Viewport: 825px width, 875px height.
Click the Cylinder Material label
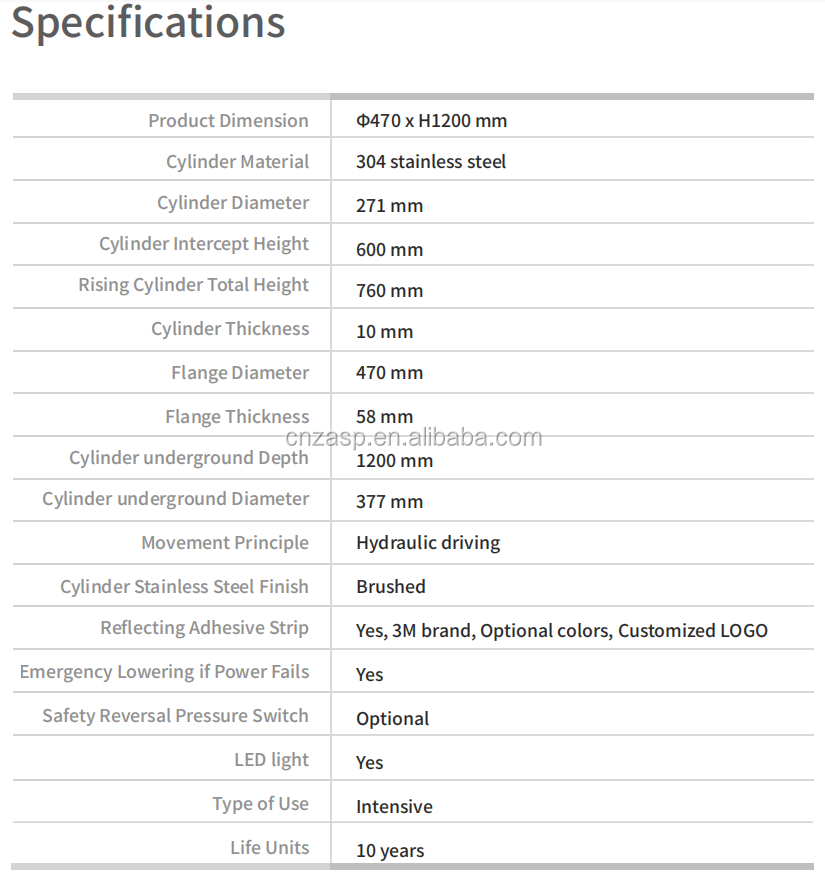(237, 162)
